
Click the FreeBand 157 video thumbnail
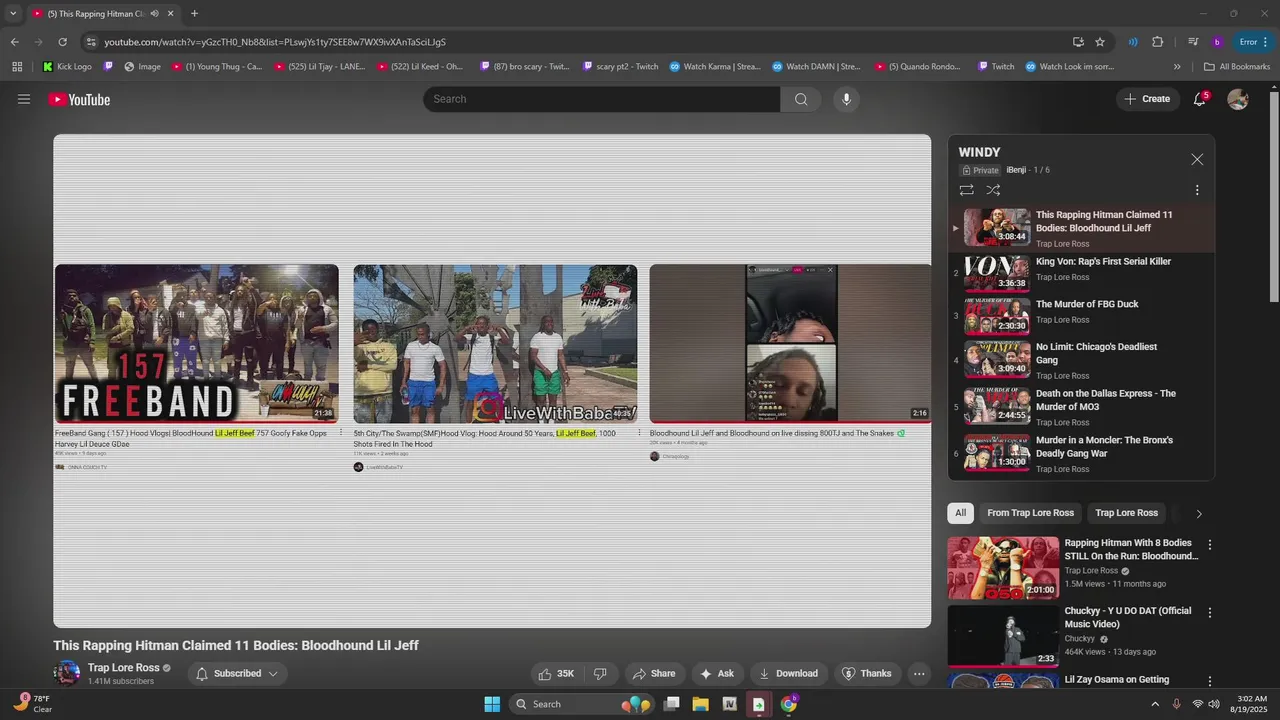[197, 343]
